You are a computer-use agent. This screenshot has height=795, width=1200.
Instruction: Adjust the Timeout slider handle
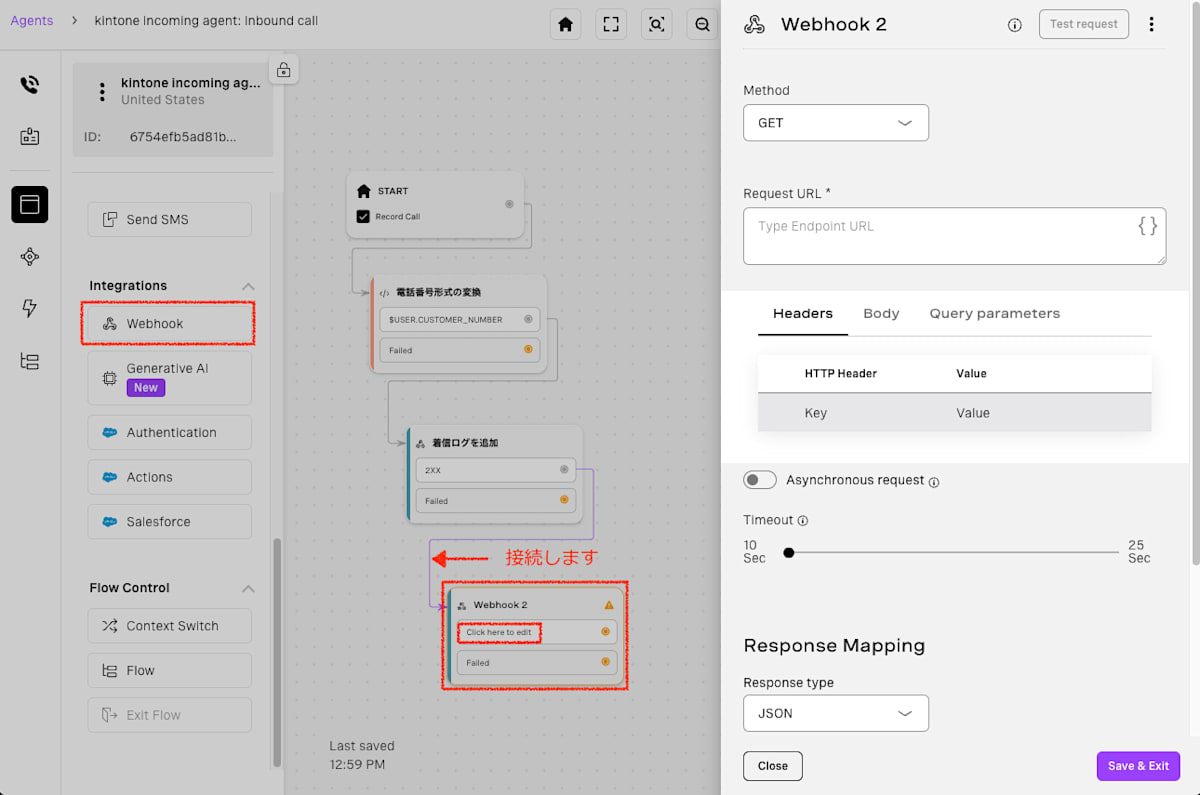789,552
